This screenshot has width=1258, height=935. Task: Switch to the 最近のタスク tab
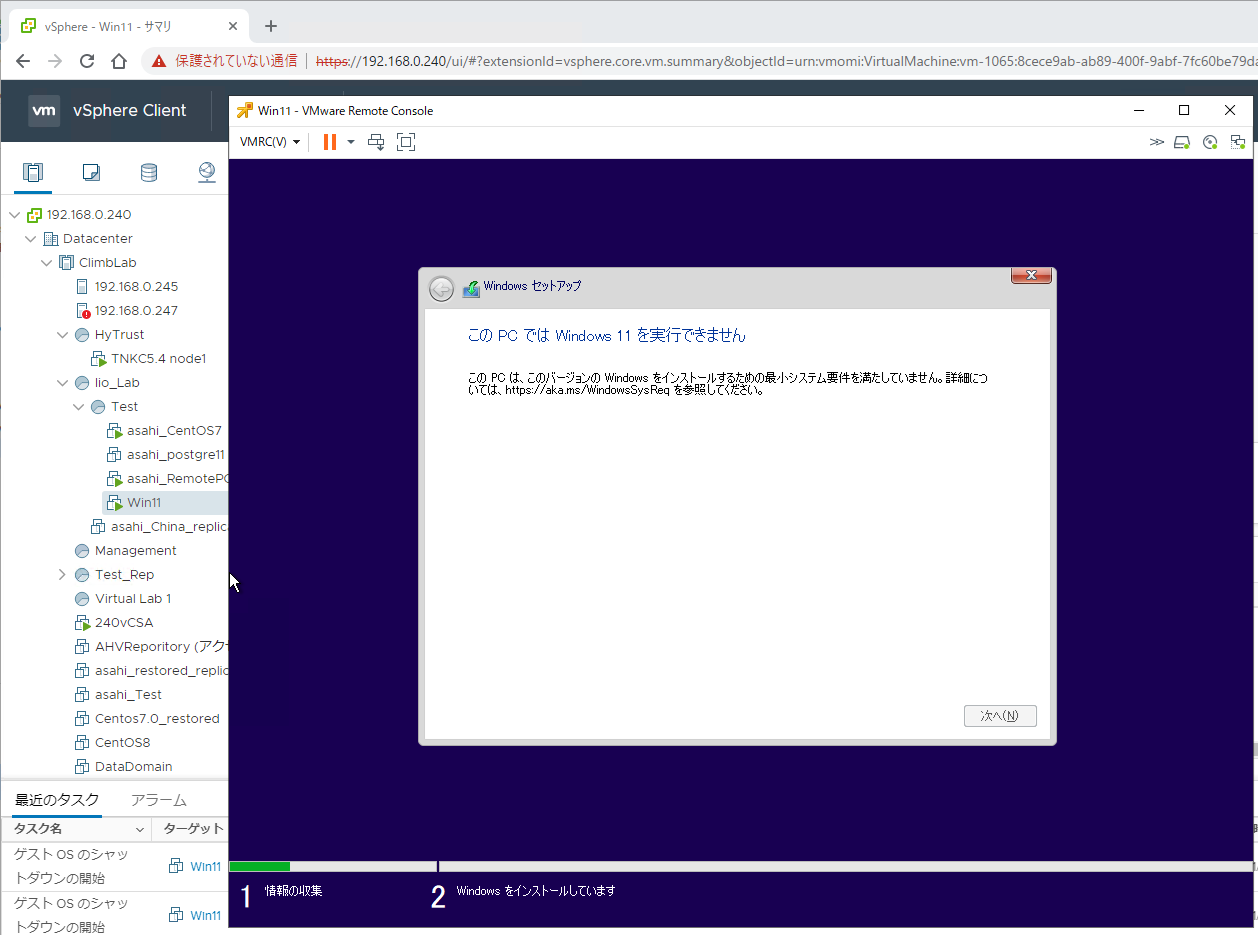[x=57, y=800]
